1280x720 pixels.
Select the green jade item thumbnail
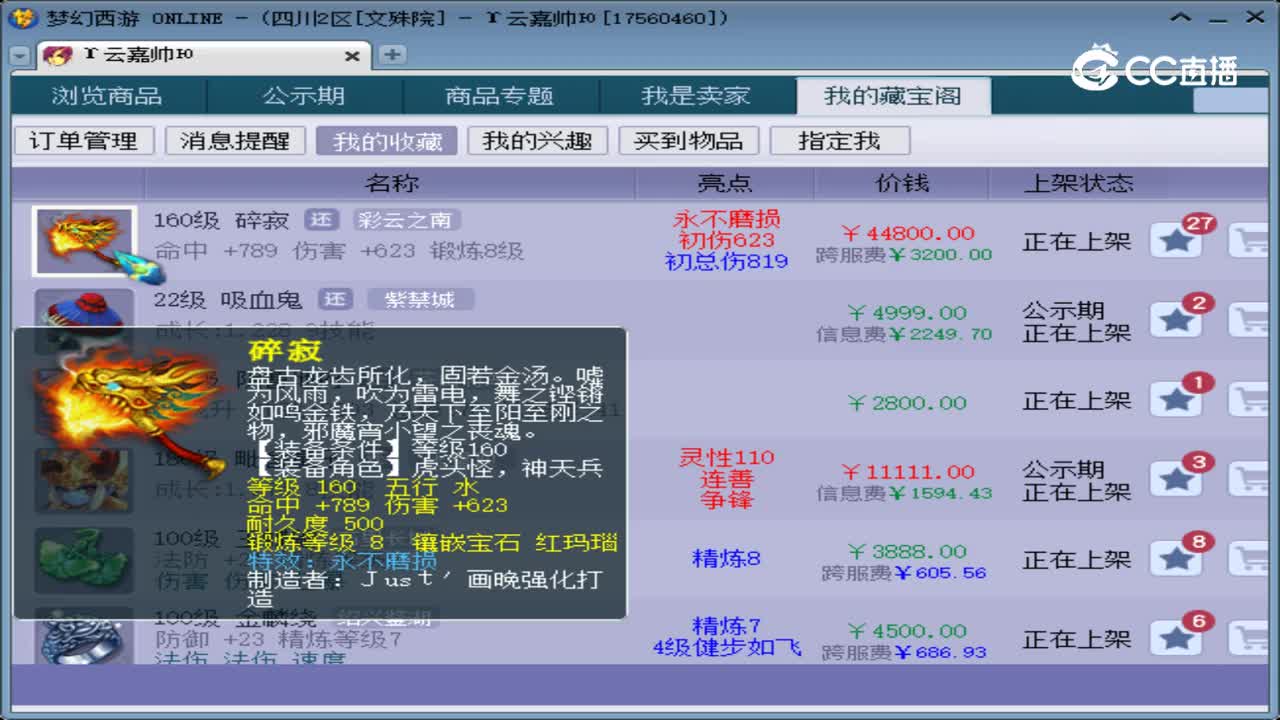(84, 561)
